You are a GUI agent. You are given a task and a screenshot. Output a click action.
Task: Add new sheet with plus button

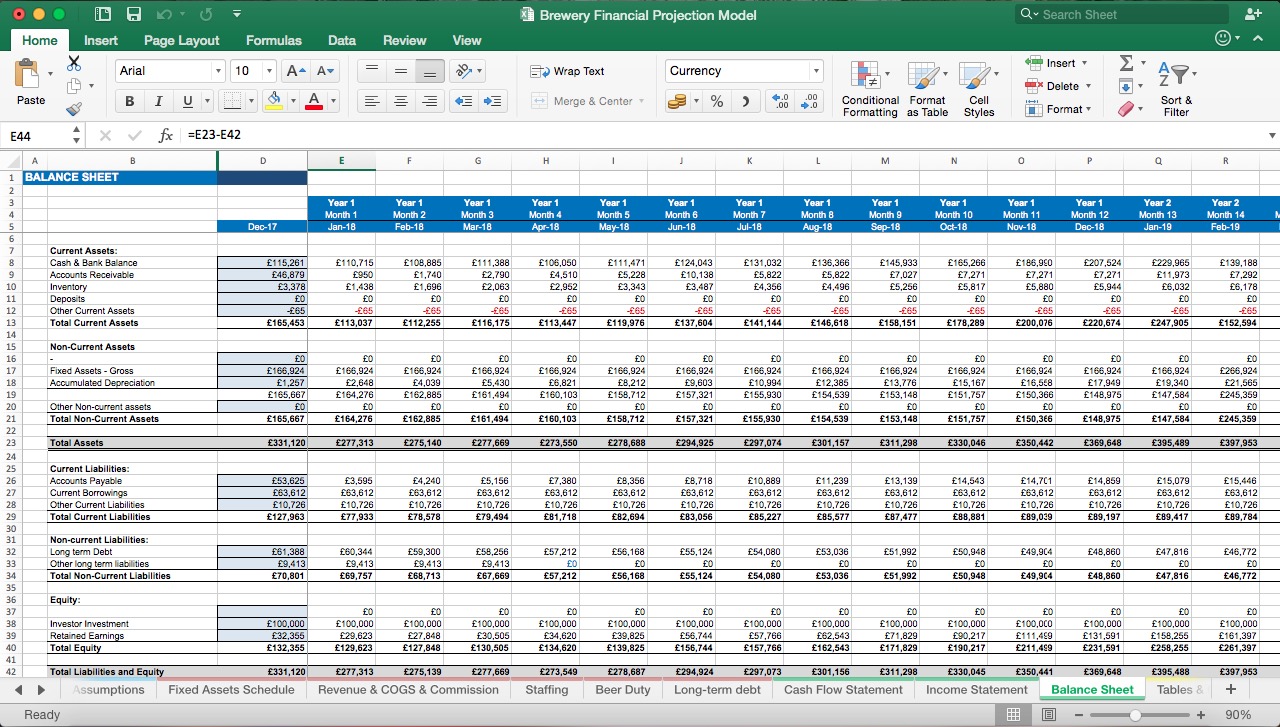(1231, 689)
